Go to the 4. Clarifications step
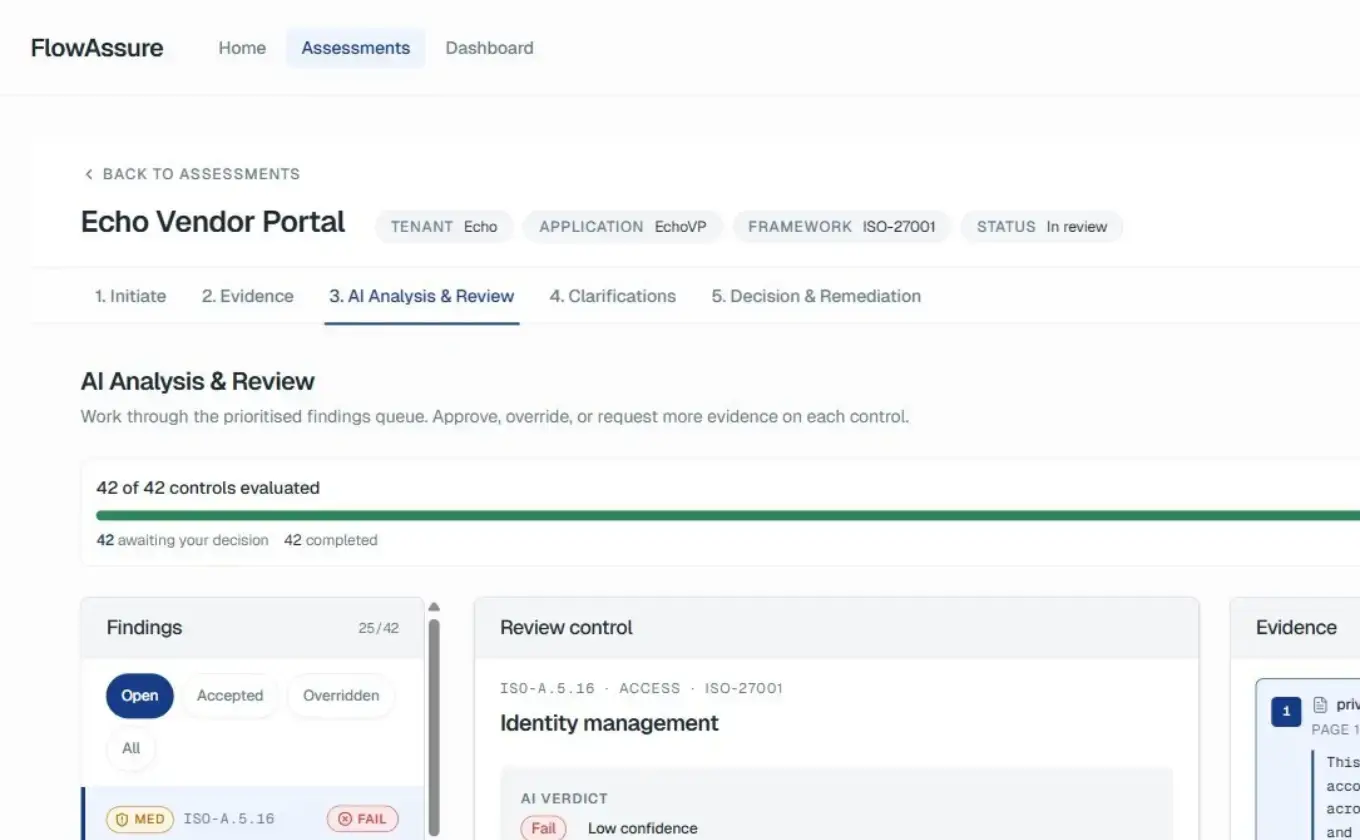This screenshot has height=840, width=1360. [613, 296]
